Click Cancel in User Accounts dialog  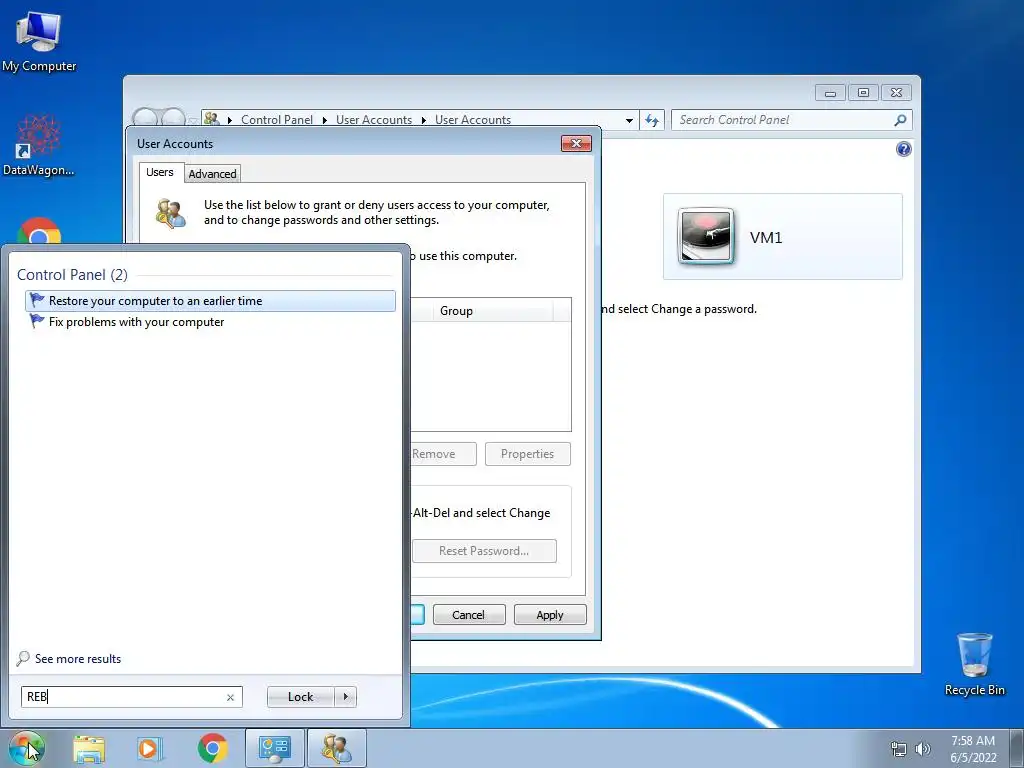coord(469,615)
